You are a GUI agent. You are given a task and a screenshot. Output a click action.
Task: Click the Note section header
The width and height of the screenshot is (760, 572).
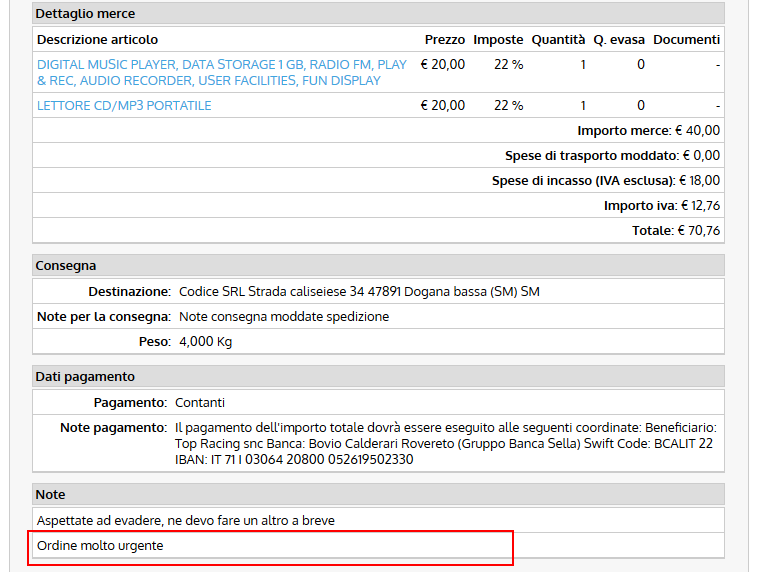pyautogui.click(x=379, y=494)
